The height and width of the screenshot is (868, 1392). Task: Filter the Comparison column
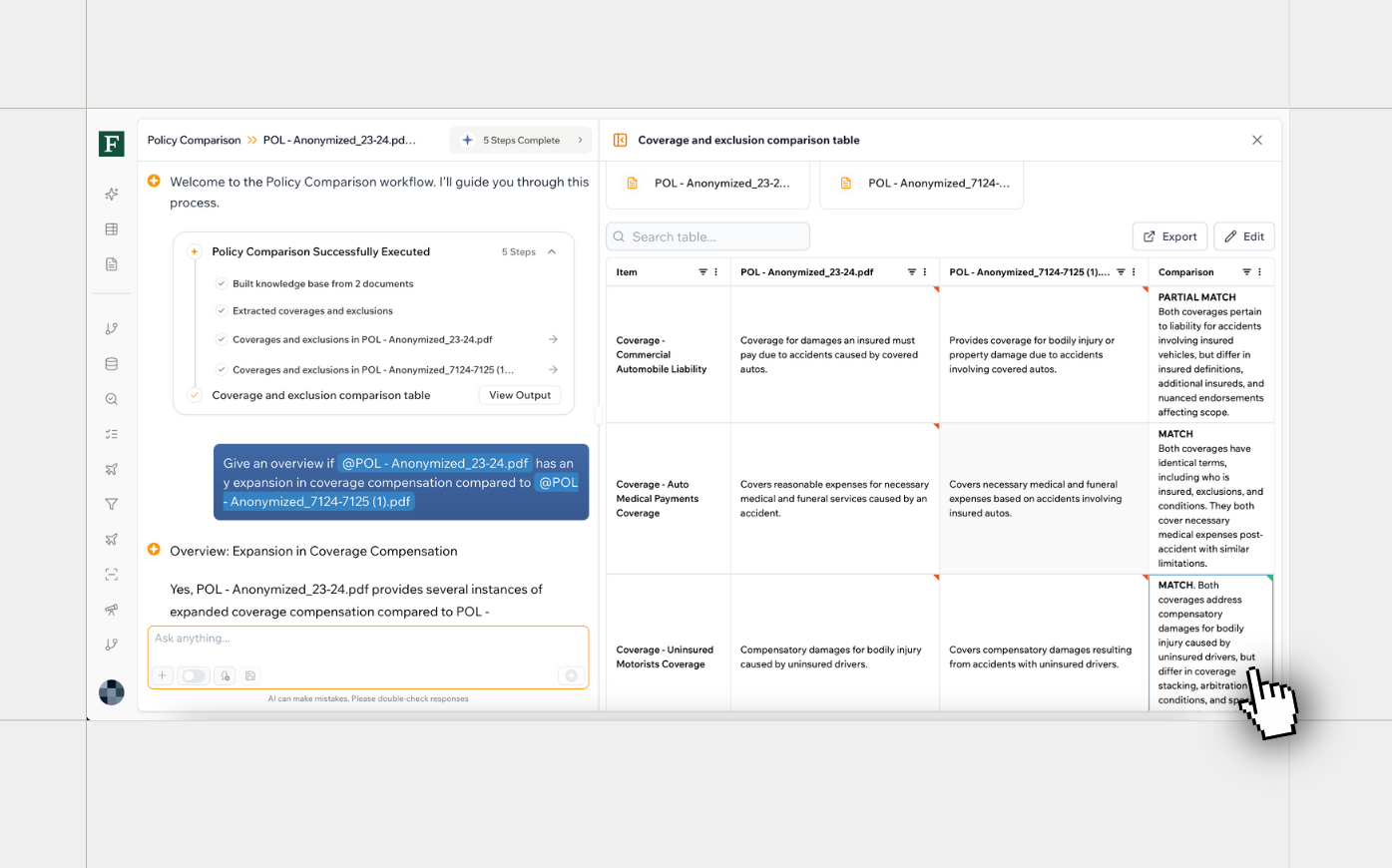click(1246, 272)
